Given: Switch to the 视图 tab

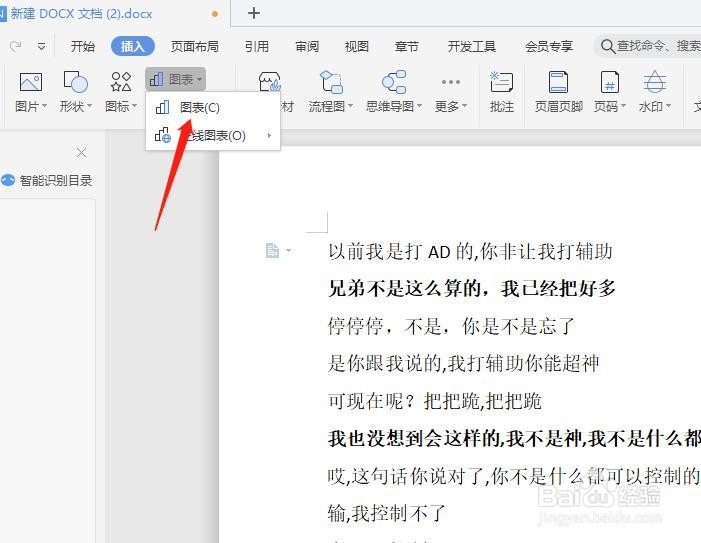Looking at the screenshot, I should 356,46.
